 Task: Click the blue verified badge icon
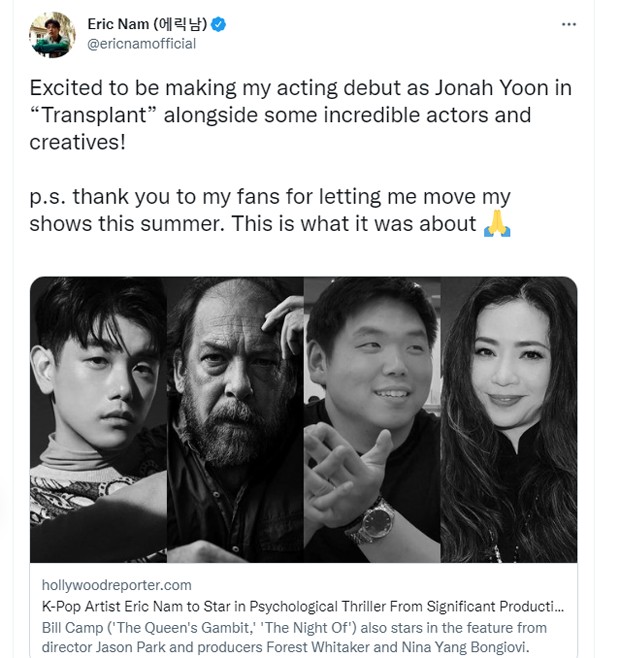pyautogui.click(x=218, y=24)
